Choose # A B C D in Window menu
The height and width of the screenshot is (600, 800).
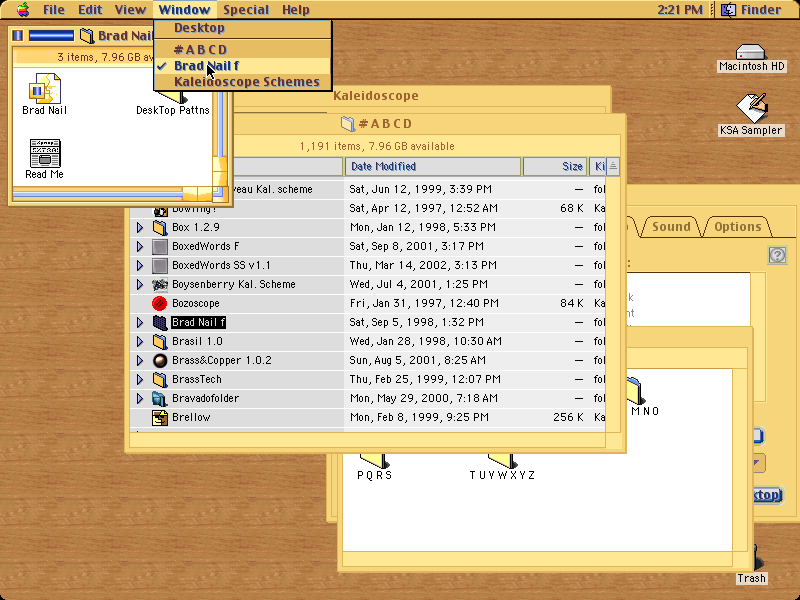(x=243, y=50)
